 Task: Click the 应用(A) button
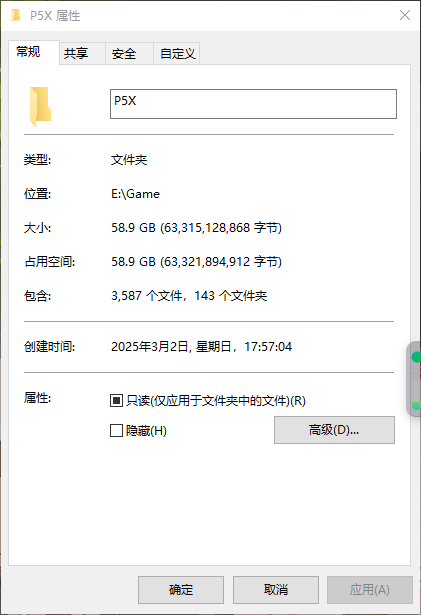pyautogui.click(x=370, y=590)
